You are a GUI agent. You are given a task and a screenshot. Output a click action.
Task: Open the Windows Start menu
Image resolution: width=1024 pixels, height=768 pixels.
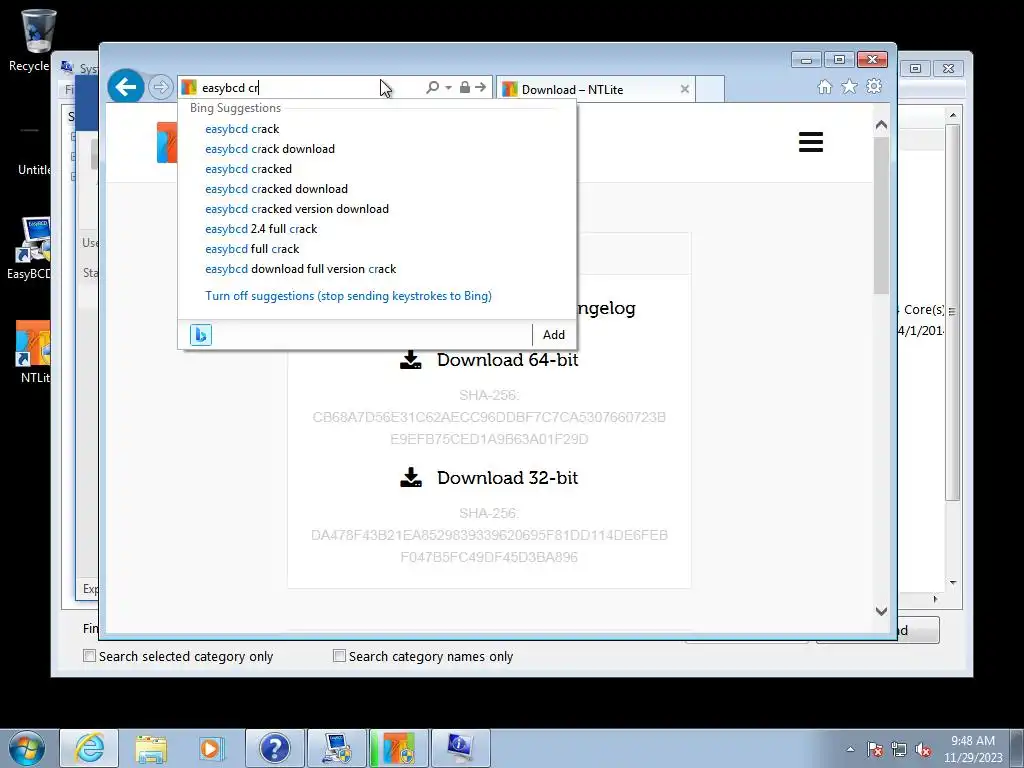click(x=26, y=748)
